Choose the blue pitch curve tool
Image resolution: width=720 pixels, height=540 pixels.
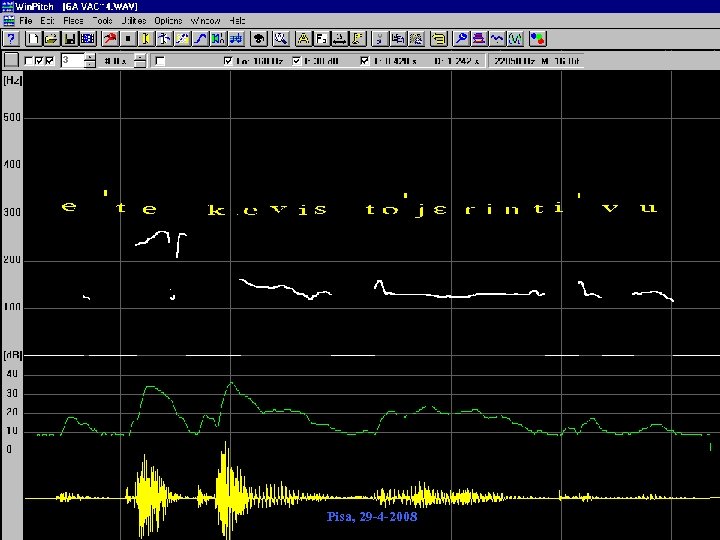click(x=200, y=39)
